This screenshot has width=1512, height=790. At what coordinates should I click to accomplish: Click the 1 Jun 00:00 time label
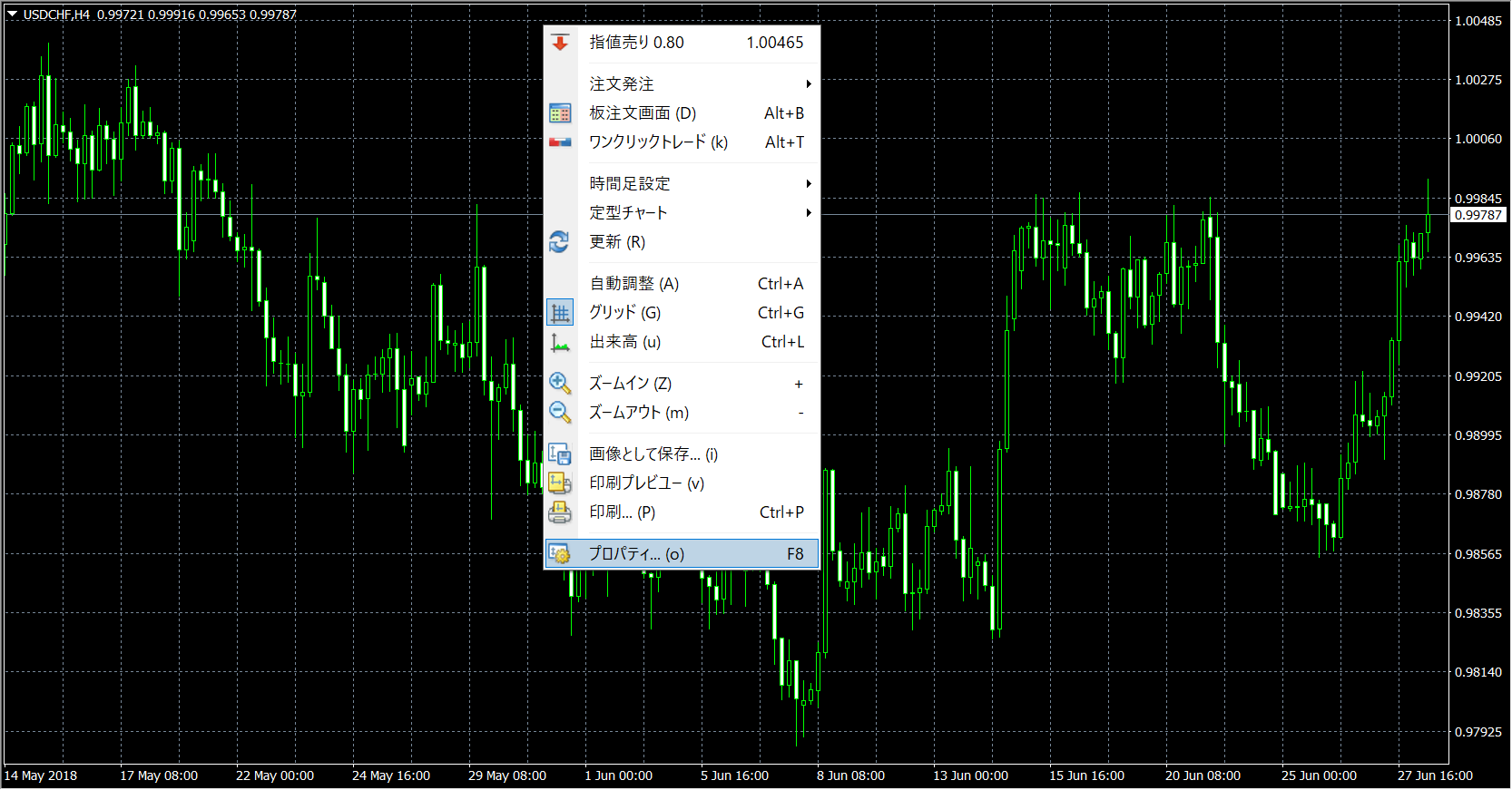618,775
